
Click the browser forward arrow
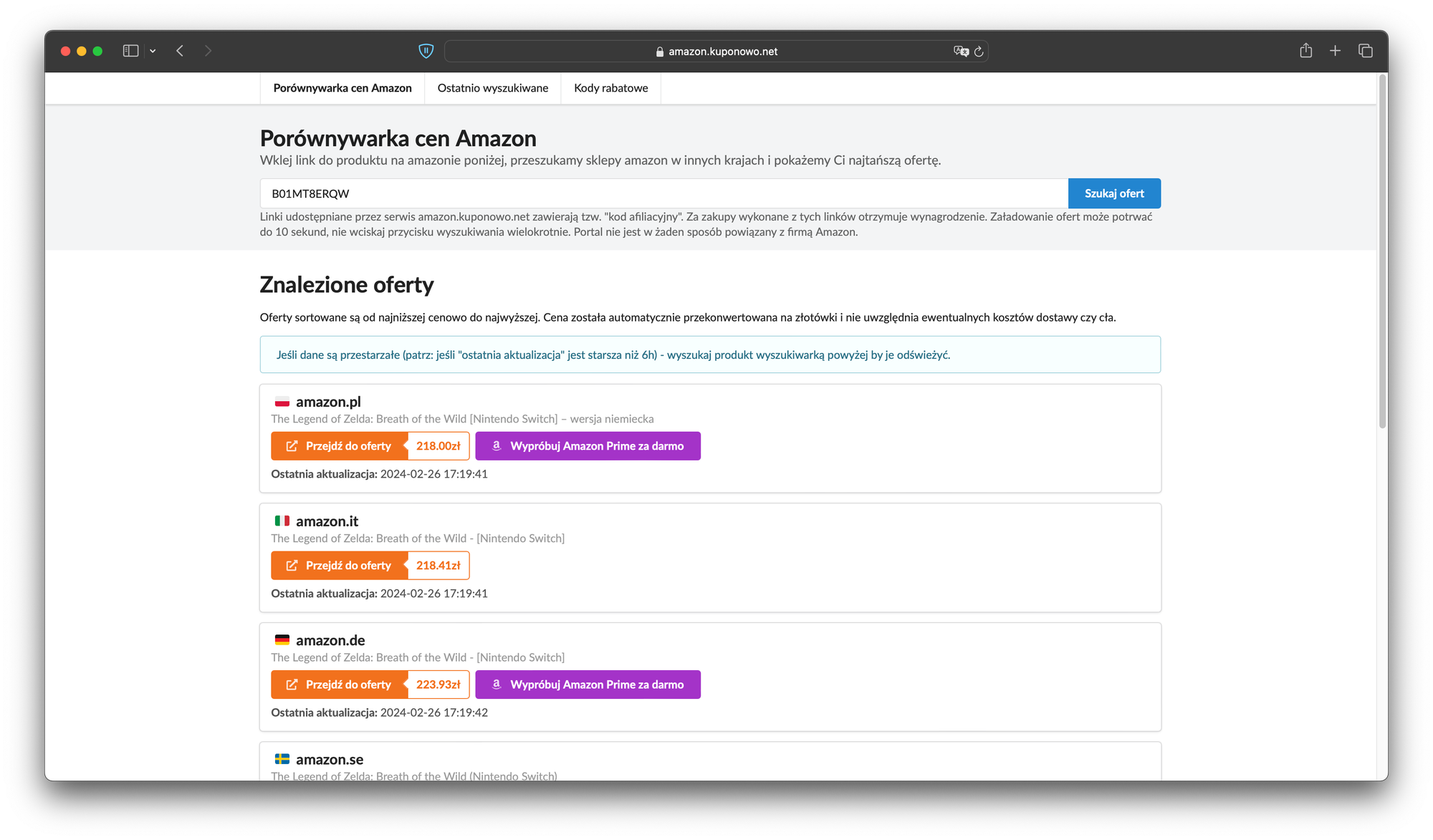208,51
